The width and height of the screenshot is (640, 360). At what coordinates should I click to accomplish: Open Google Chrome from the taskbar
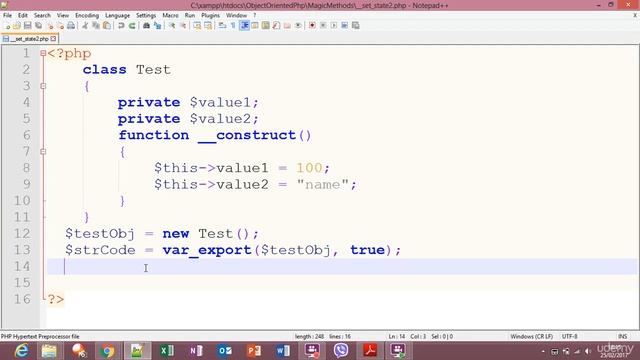click(108, 351)
